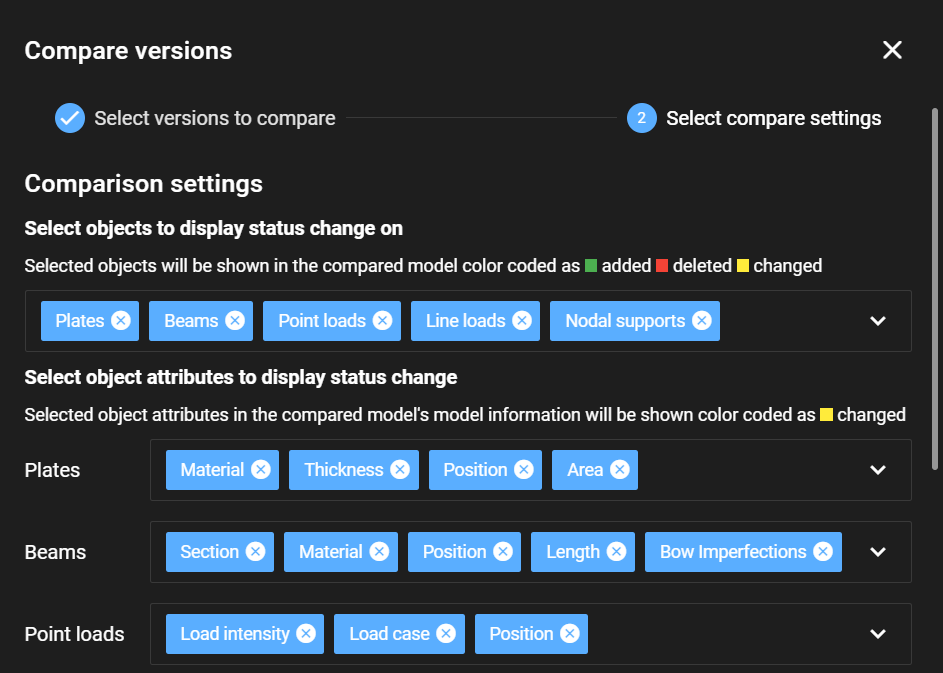Open the Point loads attributes dropdown
Image resolution: width=943 pixels, height=673 pixels.
(878, 633)
